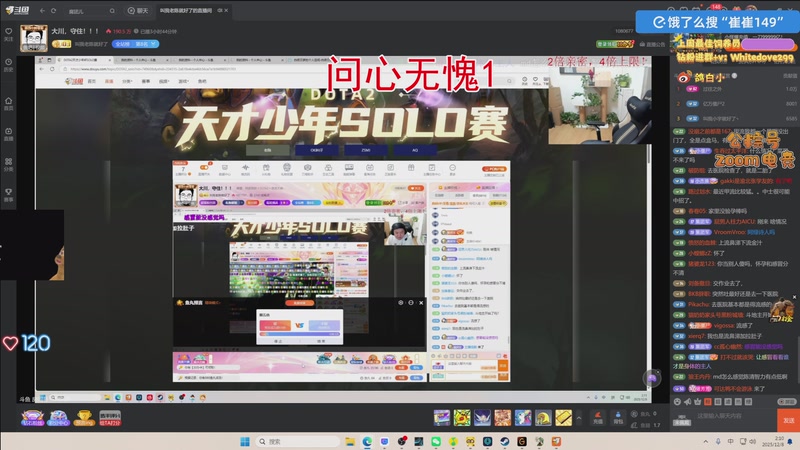The height and width of the screenshot is (450, 800).
Task: Click the "VroomVroom" chat message username
Action: [x=729, y=232]
